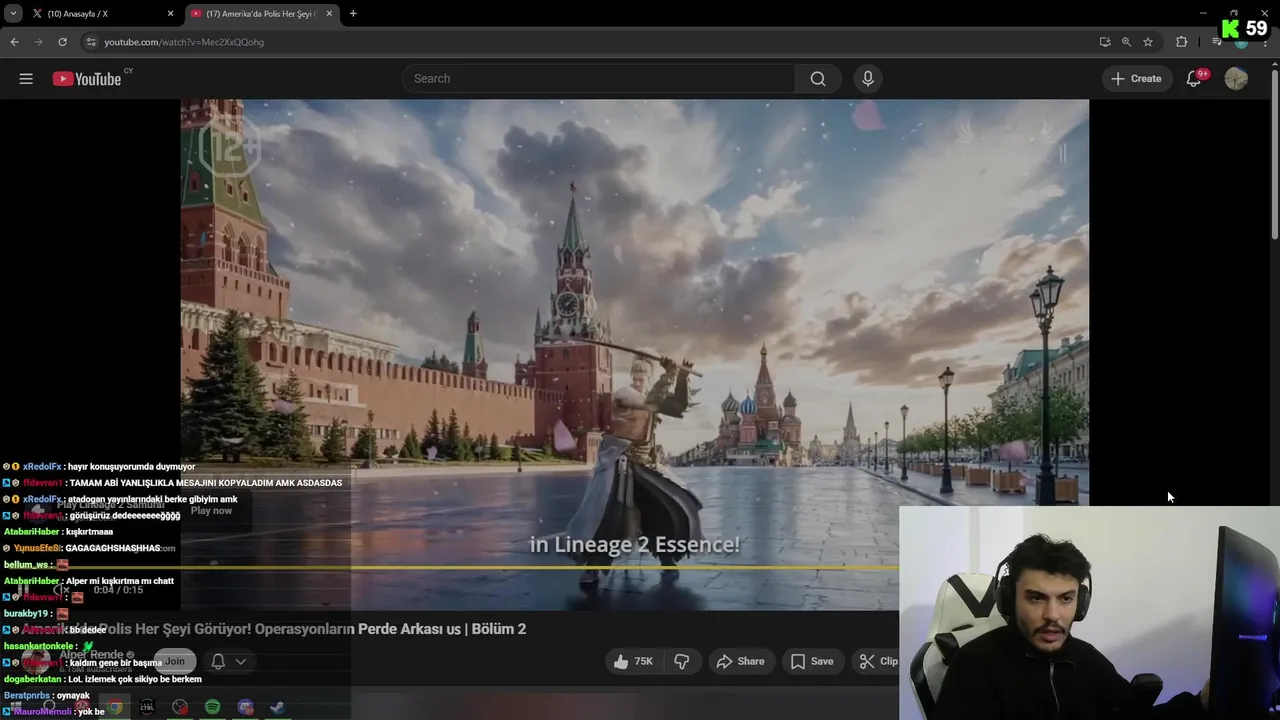Click chat username hasankartonkele
Image resolution: width=1280 pixels, height=720 pixels.
[x=38, y=646]
